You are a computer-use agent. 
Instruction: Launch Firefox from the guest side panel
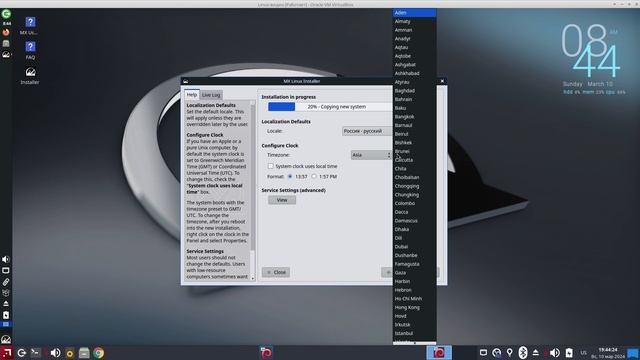6,32
